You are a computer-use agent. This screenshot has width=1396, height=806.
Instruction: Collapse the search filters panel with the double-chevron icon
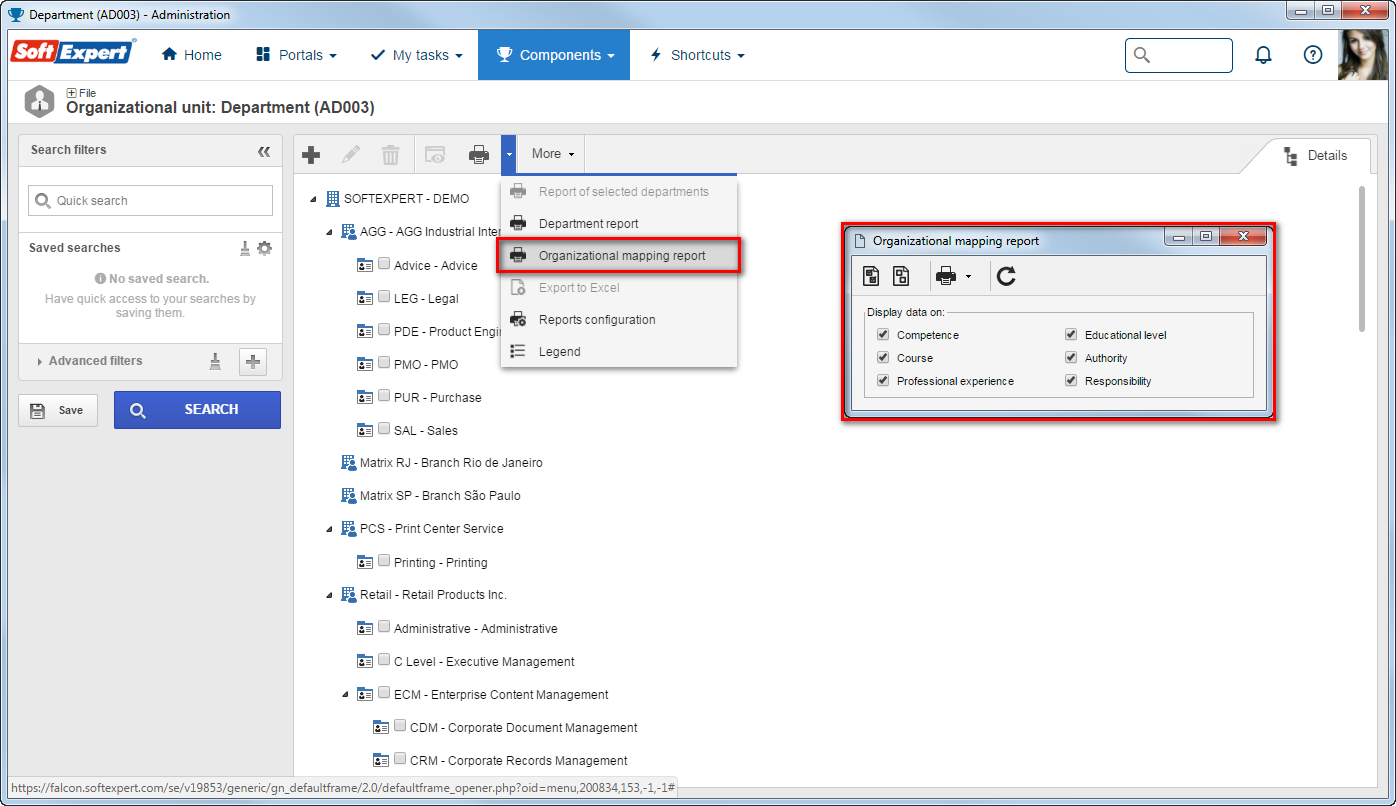pos(264,151)
